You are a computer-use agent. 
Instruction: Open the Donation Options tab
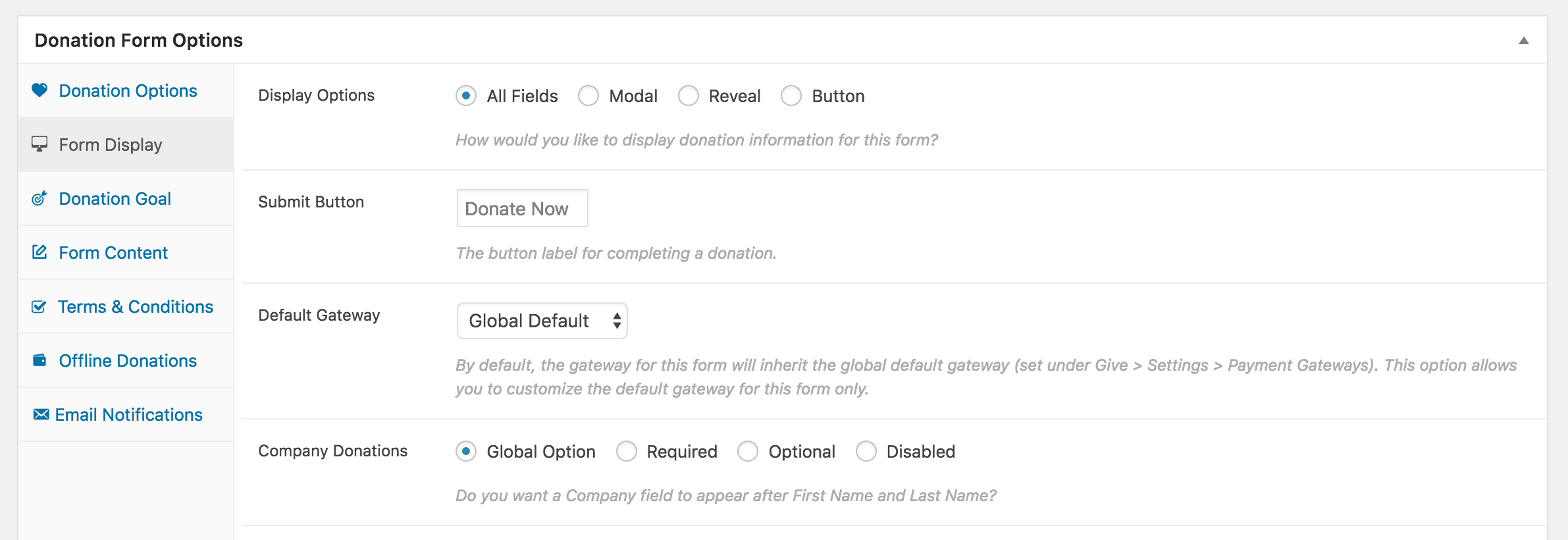click(x=126, y=90)
